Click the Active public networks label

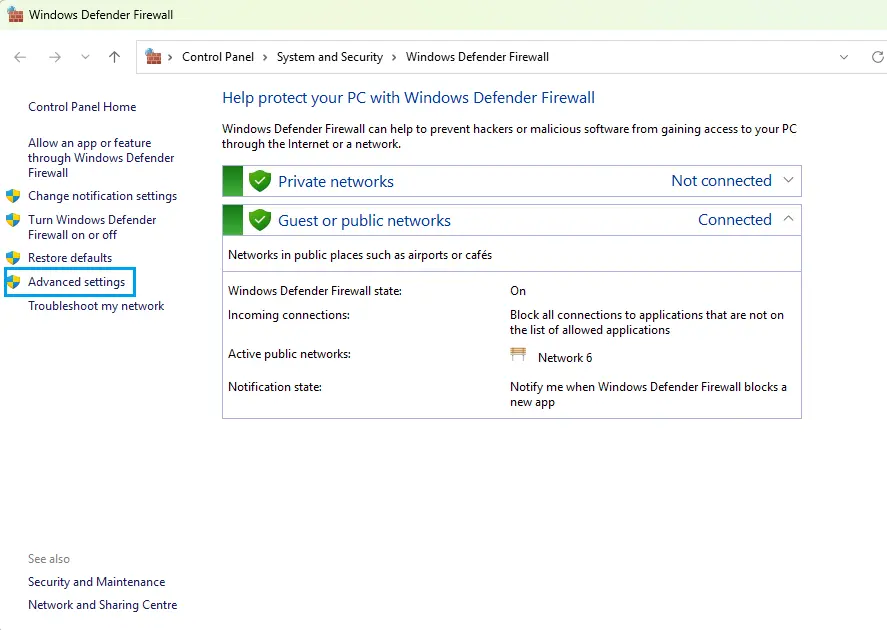(x=289, y=354)
